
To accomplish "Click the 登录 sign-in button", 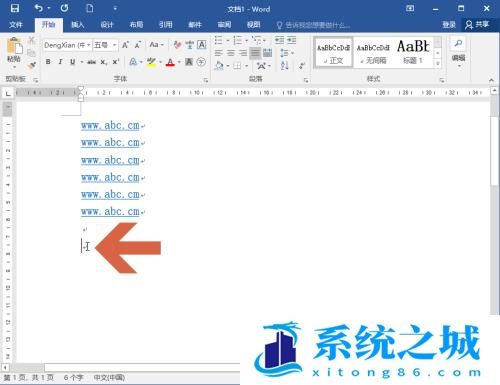I will [x=449, y=25].
